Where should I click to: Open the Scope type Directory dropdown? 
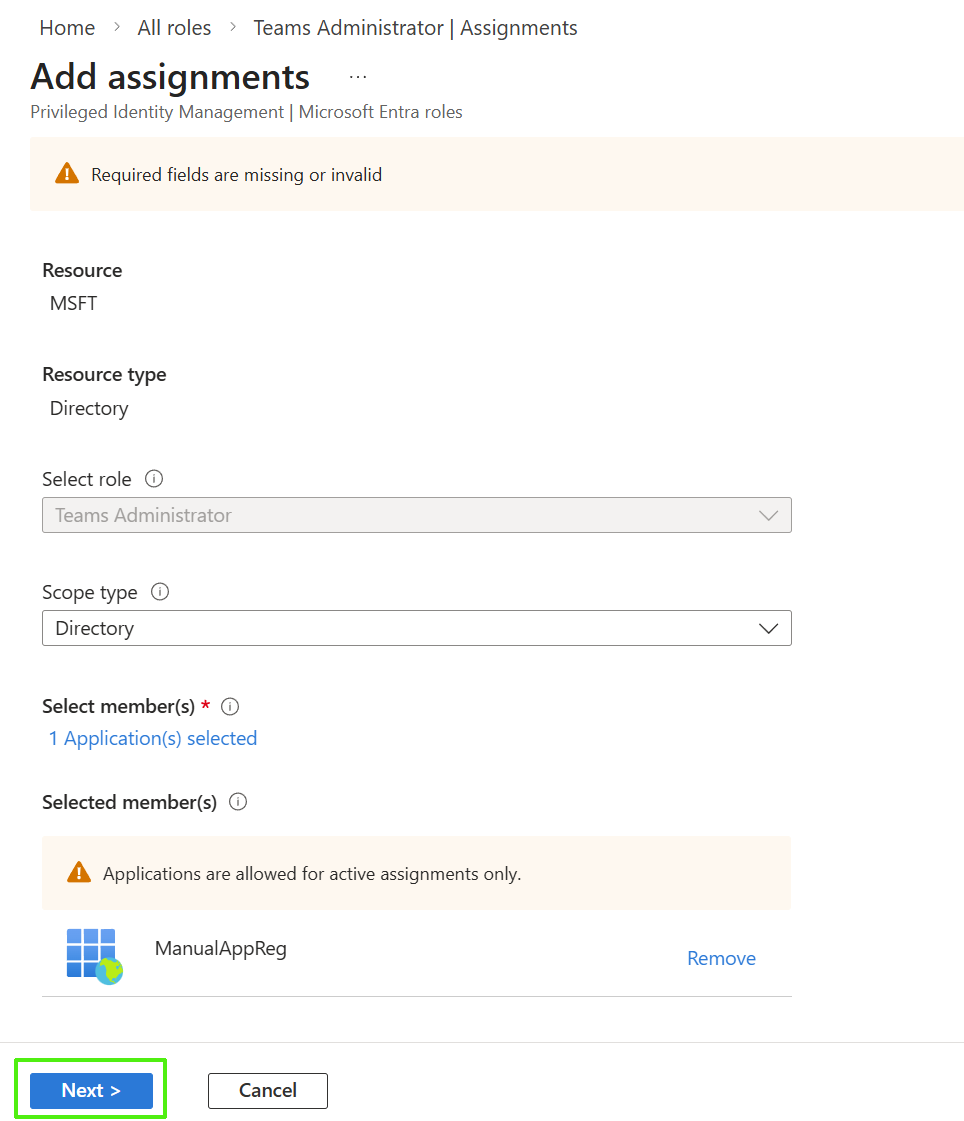pyautogui.click(x=416, y=628)
